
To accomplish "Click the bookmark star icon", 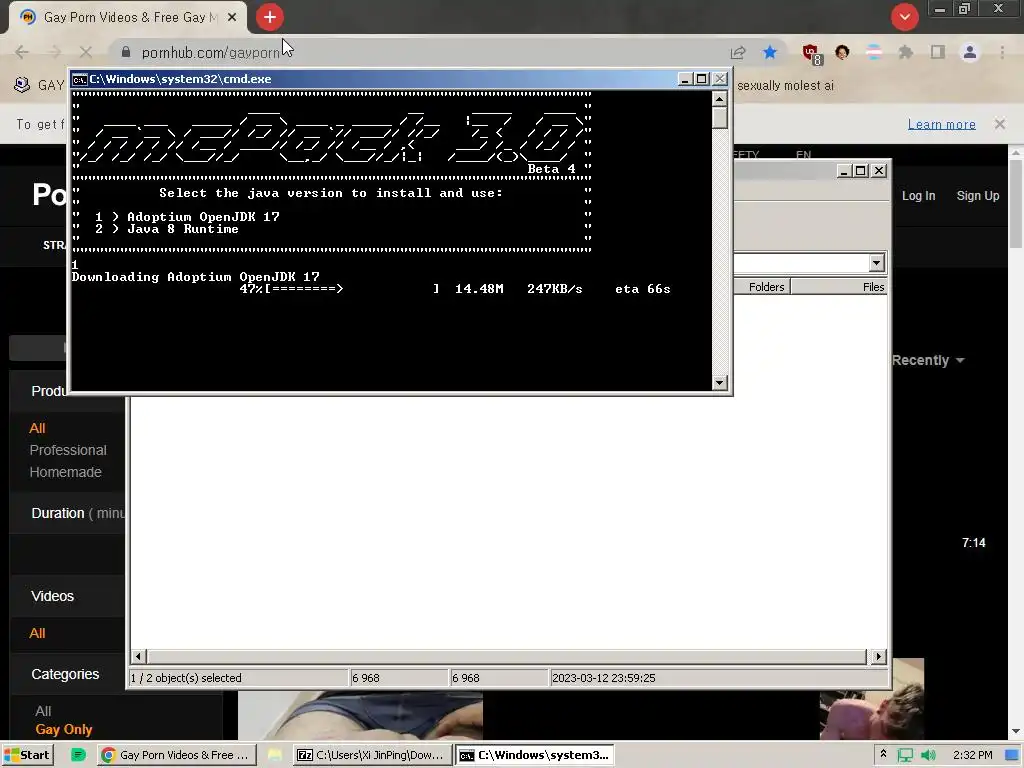I will 770,52.
